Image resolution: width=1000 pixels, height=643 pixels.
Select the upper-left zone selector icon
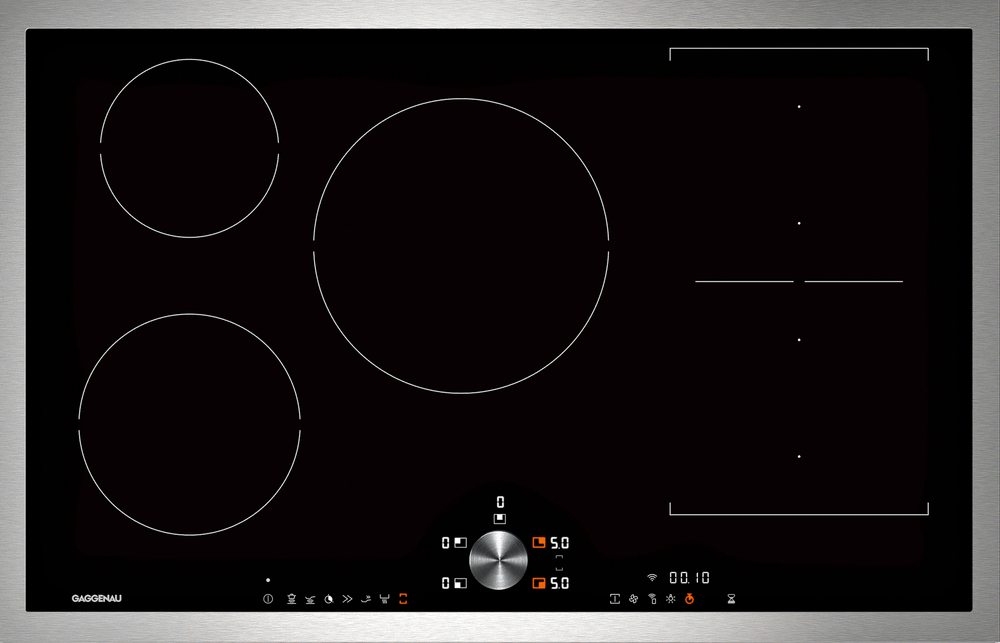(460, 543)
